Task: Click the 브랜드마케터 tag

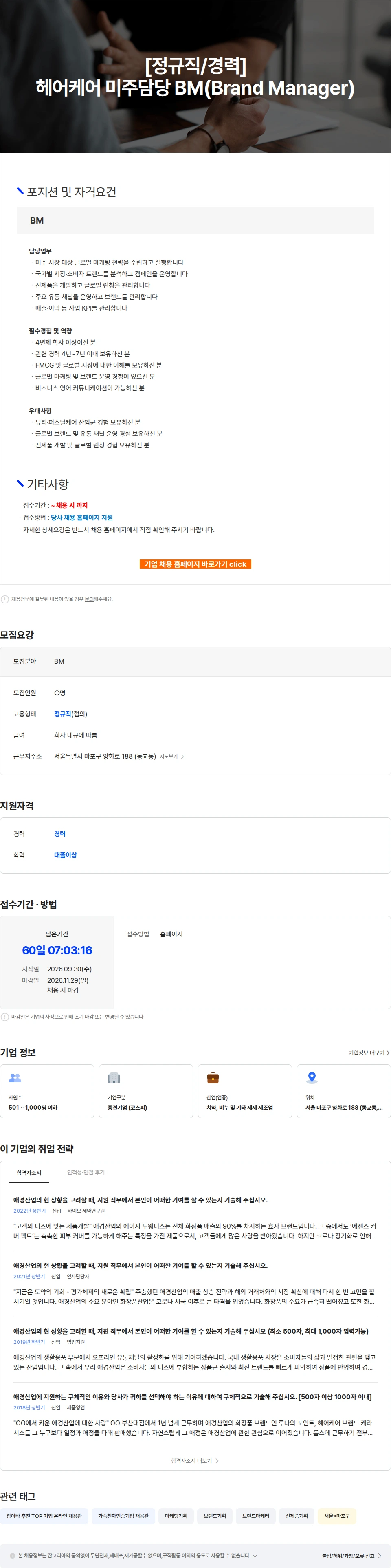Action: tap(255, 1516)
